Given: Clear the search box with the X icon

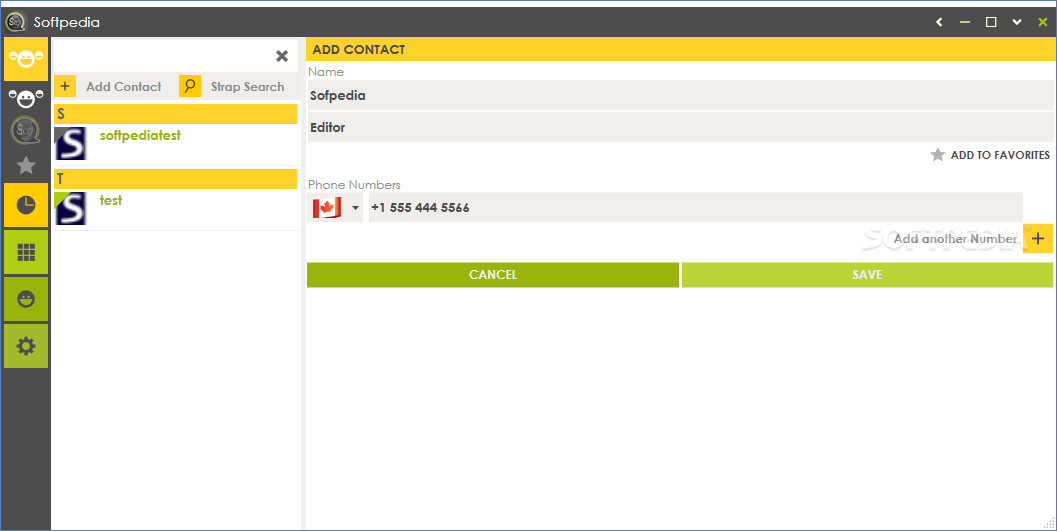Looking at the screenshot, I should [282, 56].
